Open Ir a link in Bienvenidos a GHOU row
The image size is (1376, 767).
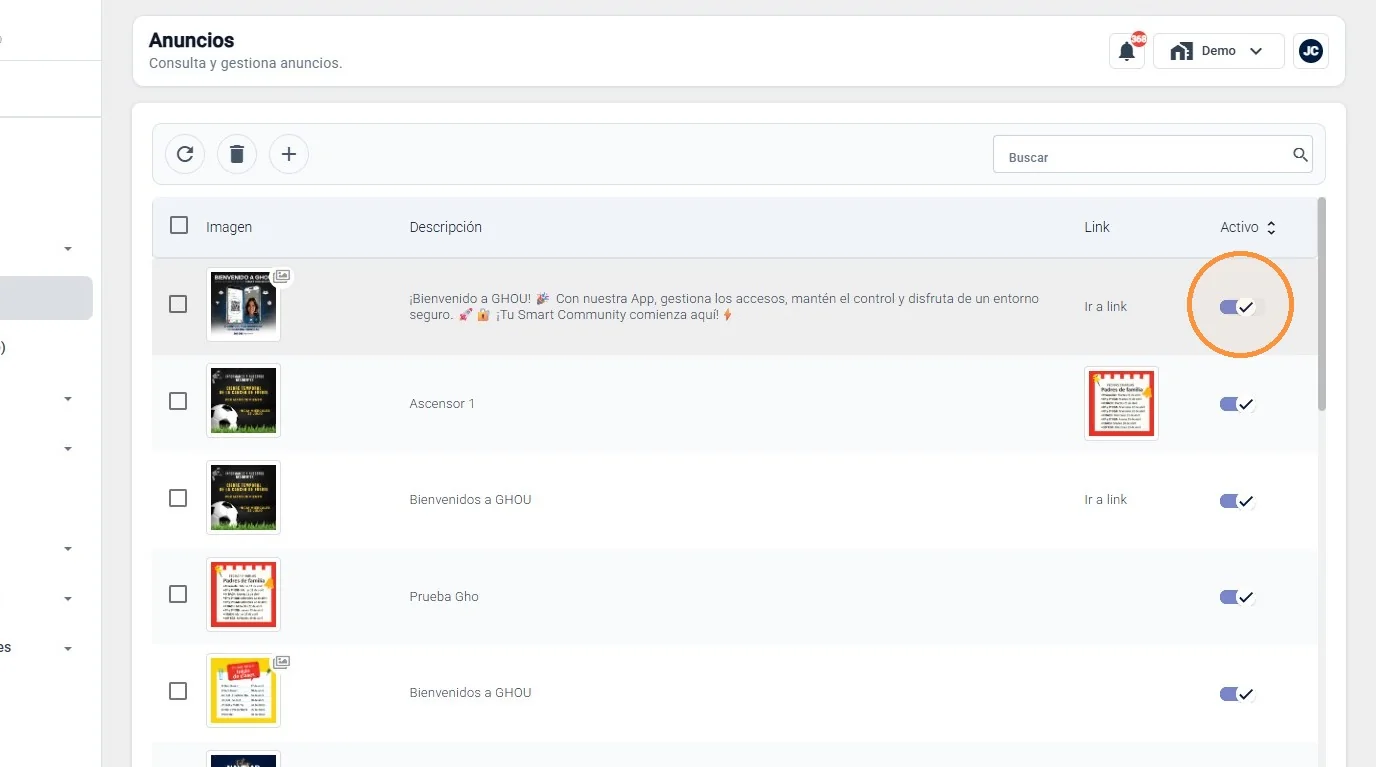coord(1105,500)
